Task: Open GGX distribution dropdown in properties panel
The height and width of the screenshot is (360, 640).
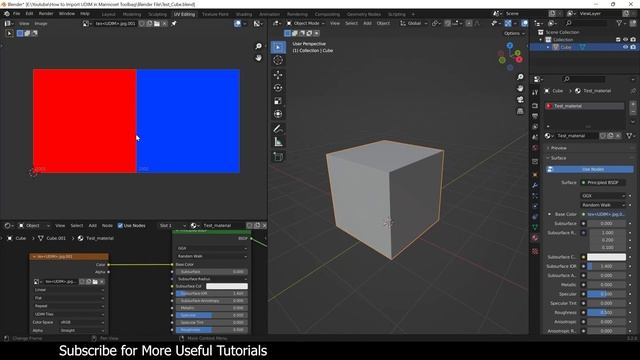Action: point(603,196)
